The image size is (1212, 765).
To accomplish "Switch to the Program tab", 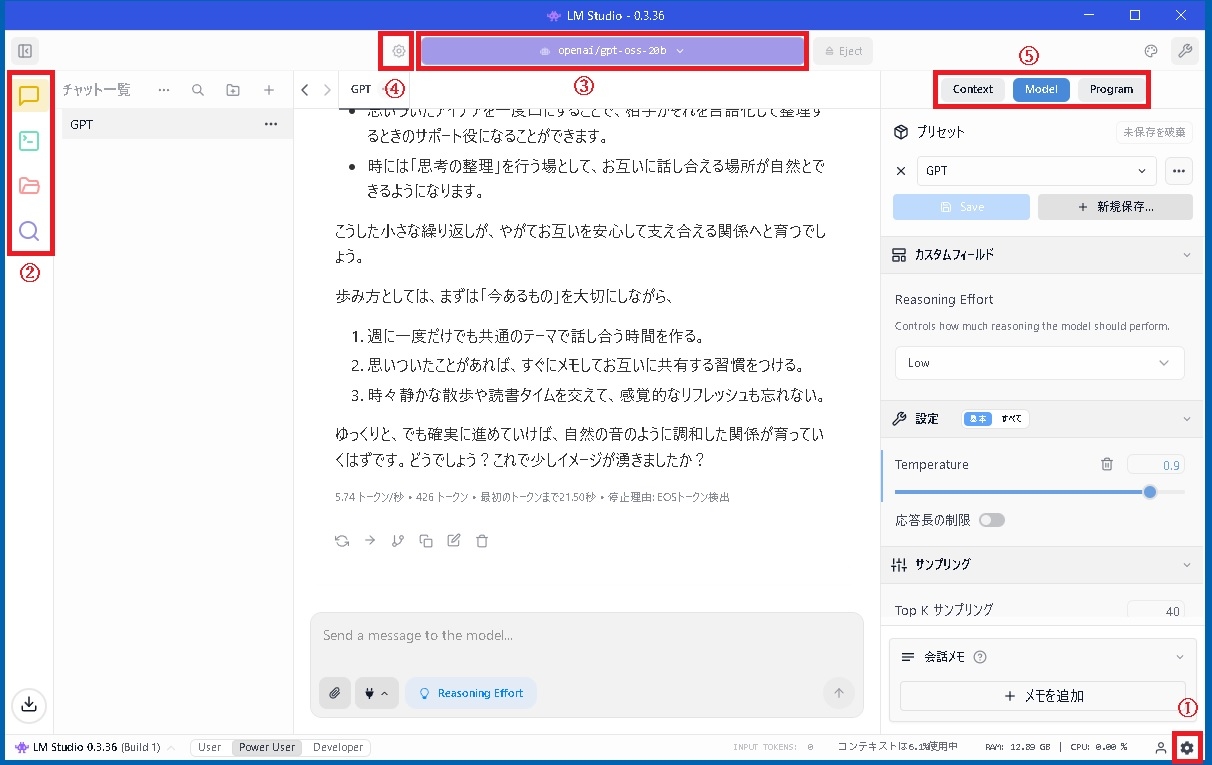I will 1111,89.
